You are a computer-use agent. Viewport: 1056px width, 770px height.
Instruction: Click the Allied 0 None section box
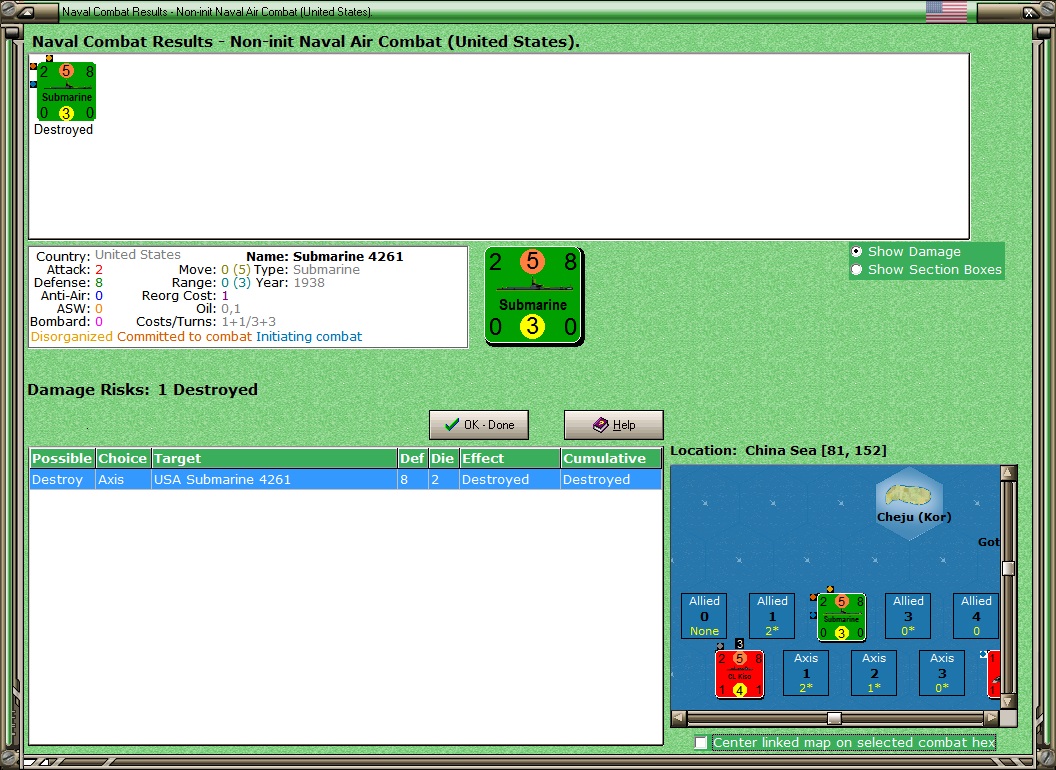(704, 616)
